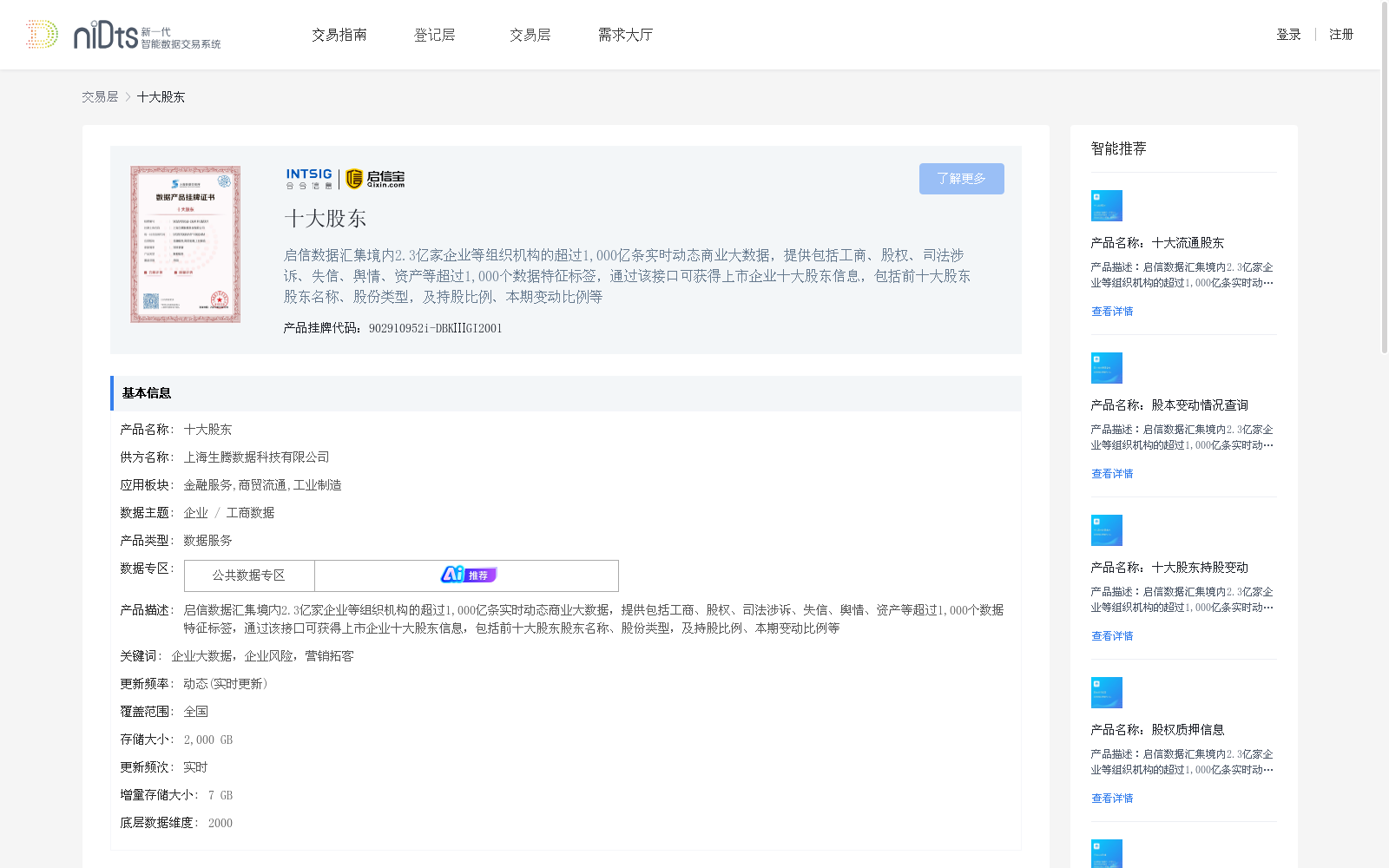
Task: Click 股本变动情况查询 product icon
Action: pos(1107,368)
